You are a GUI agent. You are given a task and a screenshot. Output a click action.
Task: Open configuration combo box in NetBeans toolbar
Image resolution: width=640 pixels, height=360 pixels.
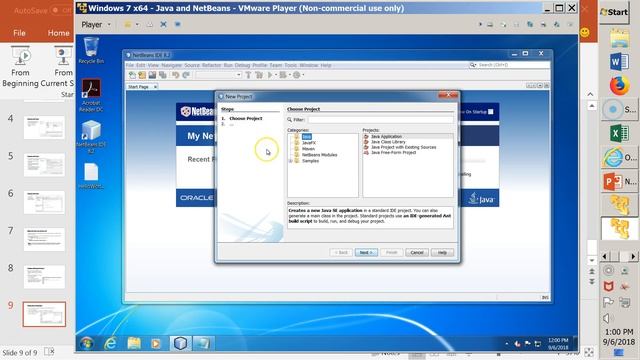[x=218, y=75]
